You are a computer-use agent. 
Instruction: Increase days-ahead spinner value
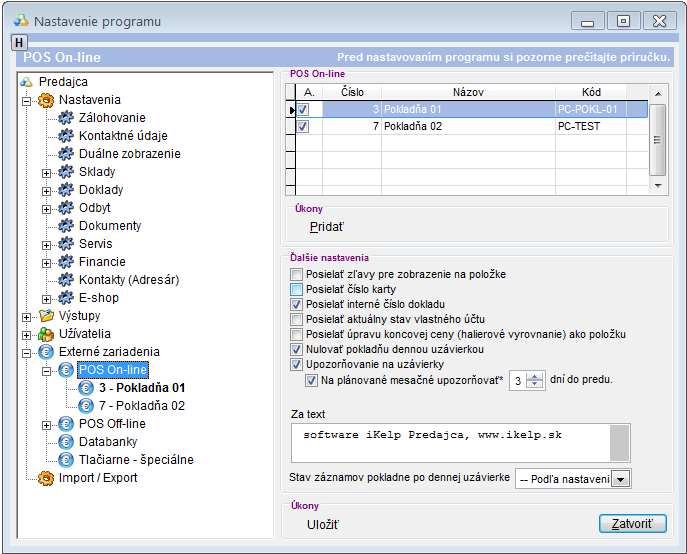pyautogui.click(x=535, y=376)
